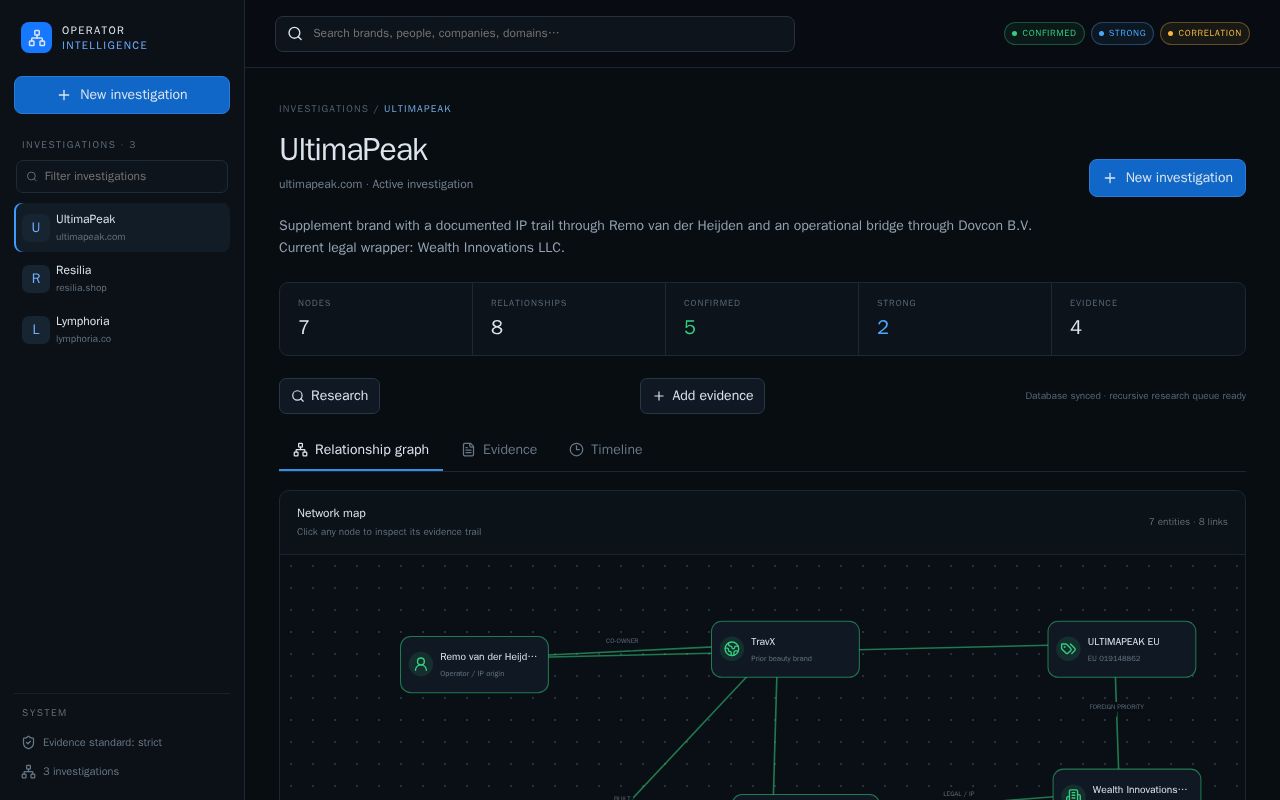This screenshot has width=1280, height=800.
Task: Click the network icon beside 3 investigations
Action: tap(29, 772)
